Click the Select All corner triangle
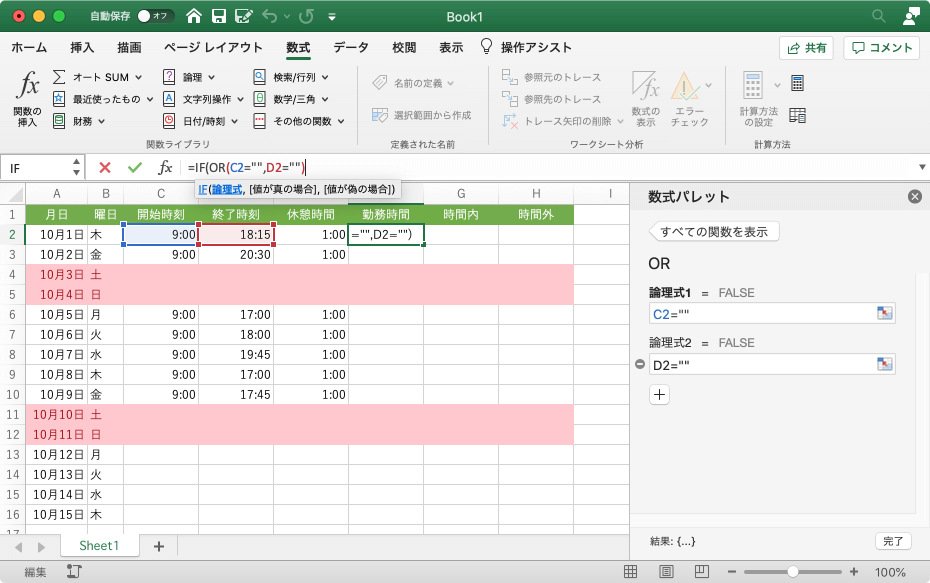The height and width of the screenshot is (583, 930). click(13, 194)
